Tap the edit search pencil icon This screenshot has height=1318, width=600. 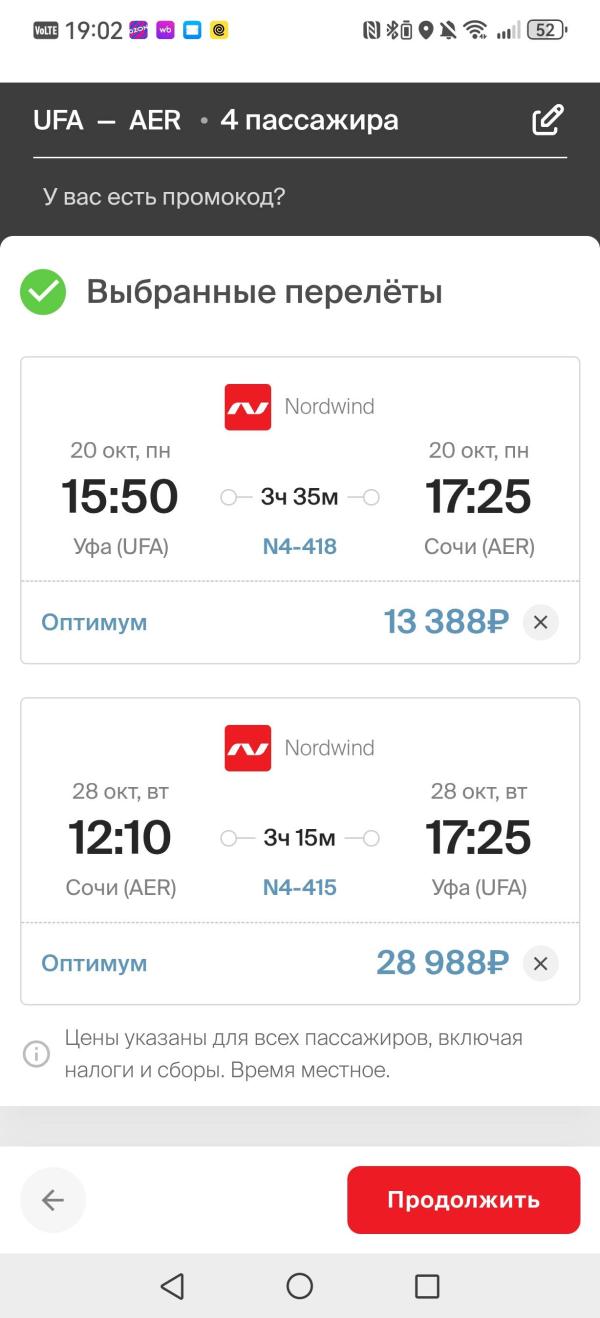(x=548, y=120)
